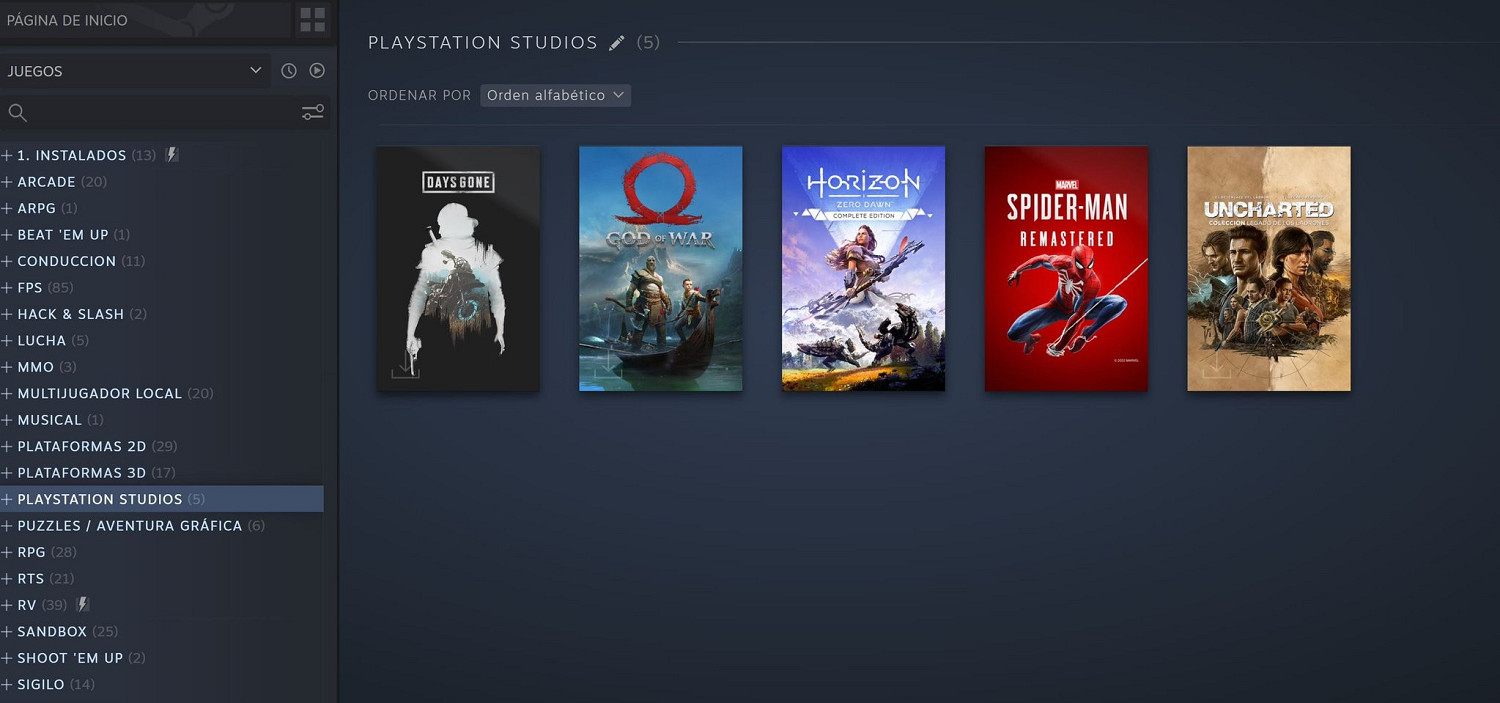Click the lightning bolt icon beside RV

[83, 605]
